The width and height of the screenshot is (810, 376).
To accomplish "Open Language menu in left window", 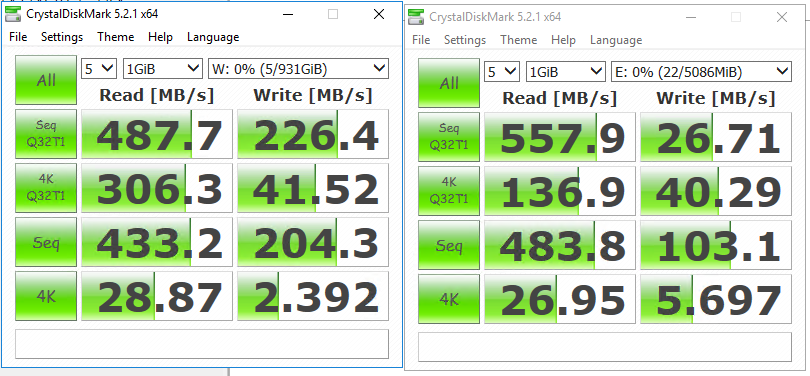I will 213,37.
